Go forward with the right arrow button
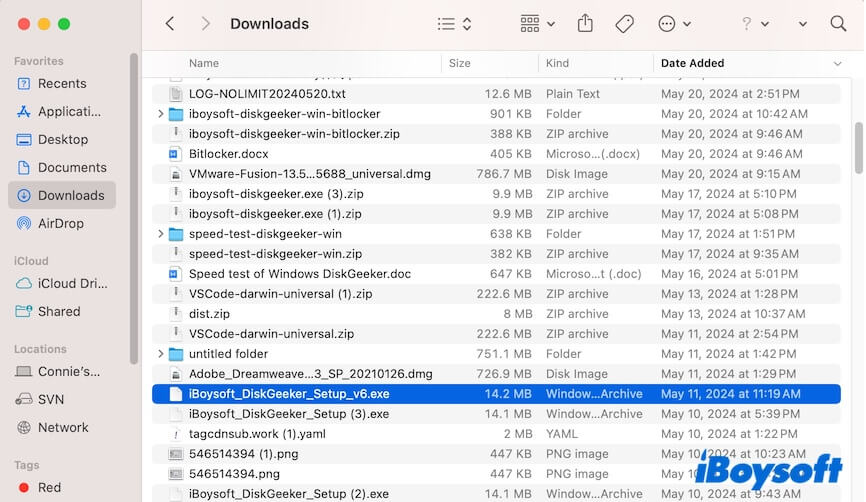 tap(205, 24)
